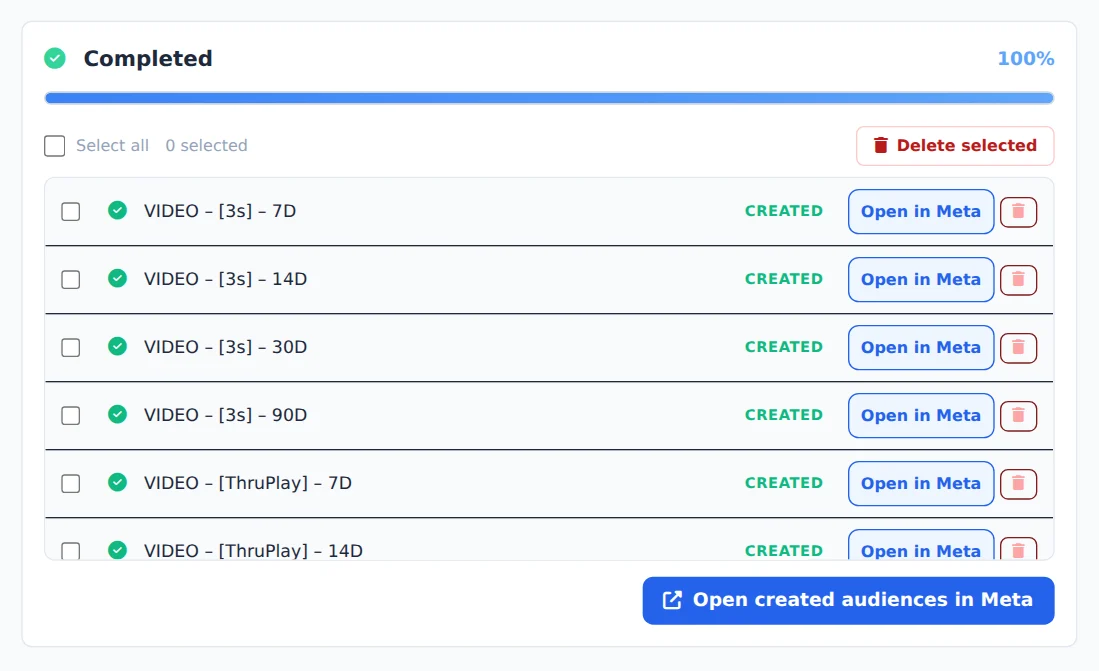Click the blue progress bar
Screen dimensions: 1099x671
click(549, 98)
